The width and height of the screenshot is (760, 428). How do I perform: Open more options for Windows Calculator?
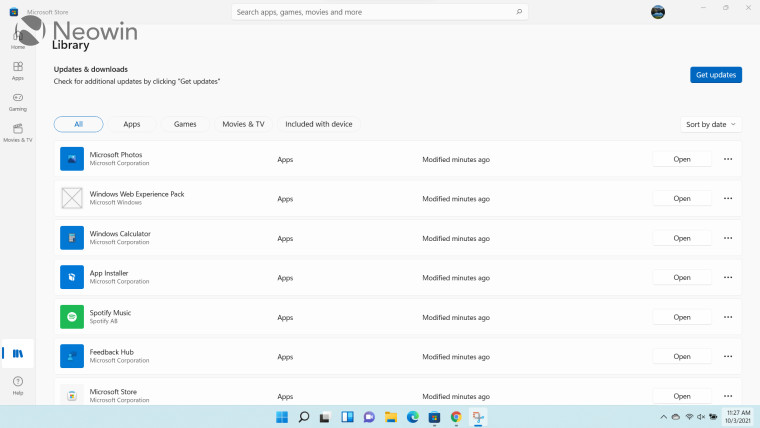(x=728, y=238)
